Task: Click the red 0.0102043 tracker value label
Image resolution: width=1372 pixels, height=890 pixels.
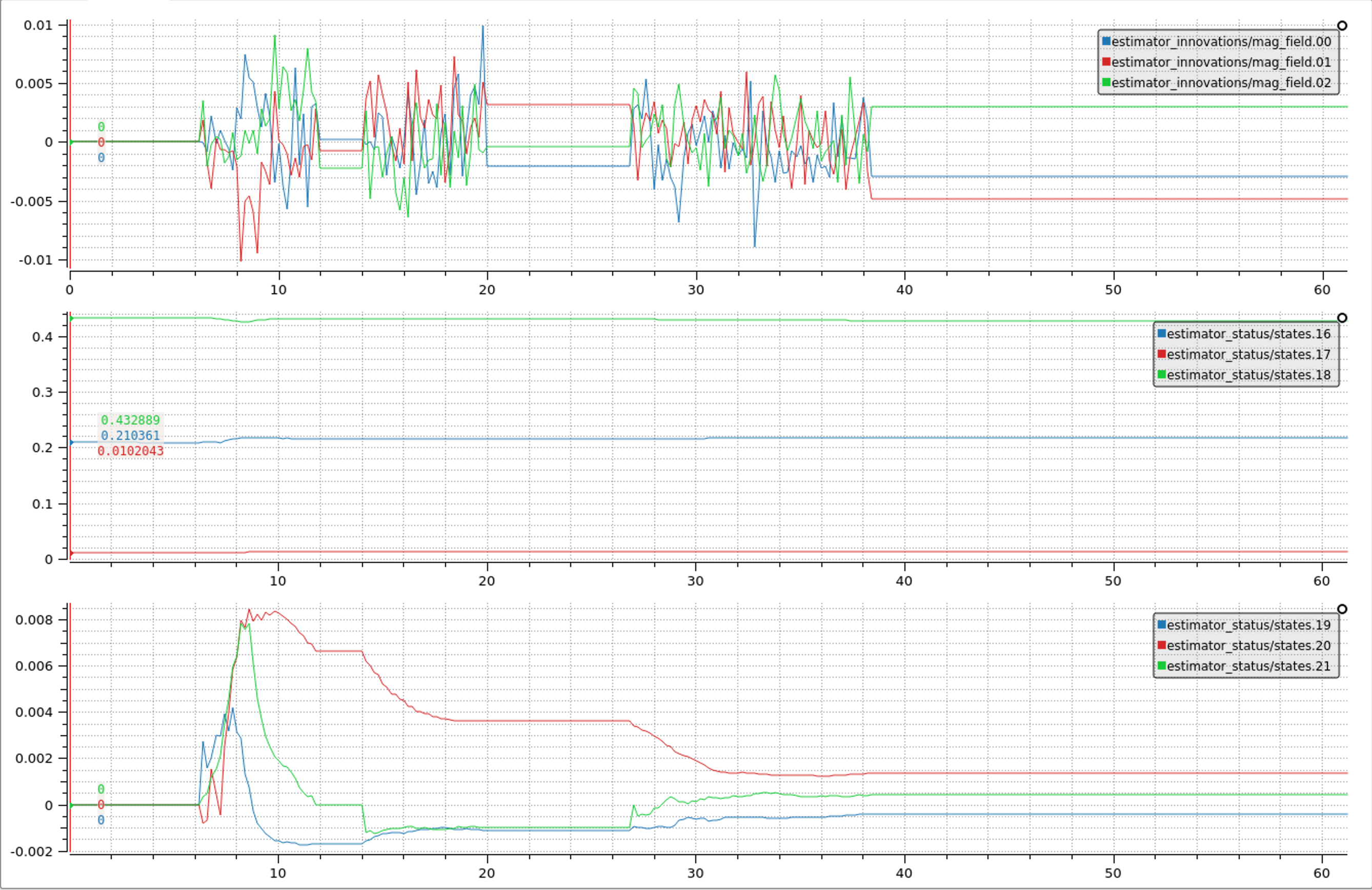Action: [x=130, y=451]
